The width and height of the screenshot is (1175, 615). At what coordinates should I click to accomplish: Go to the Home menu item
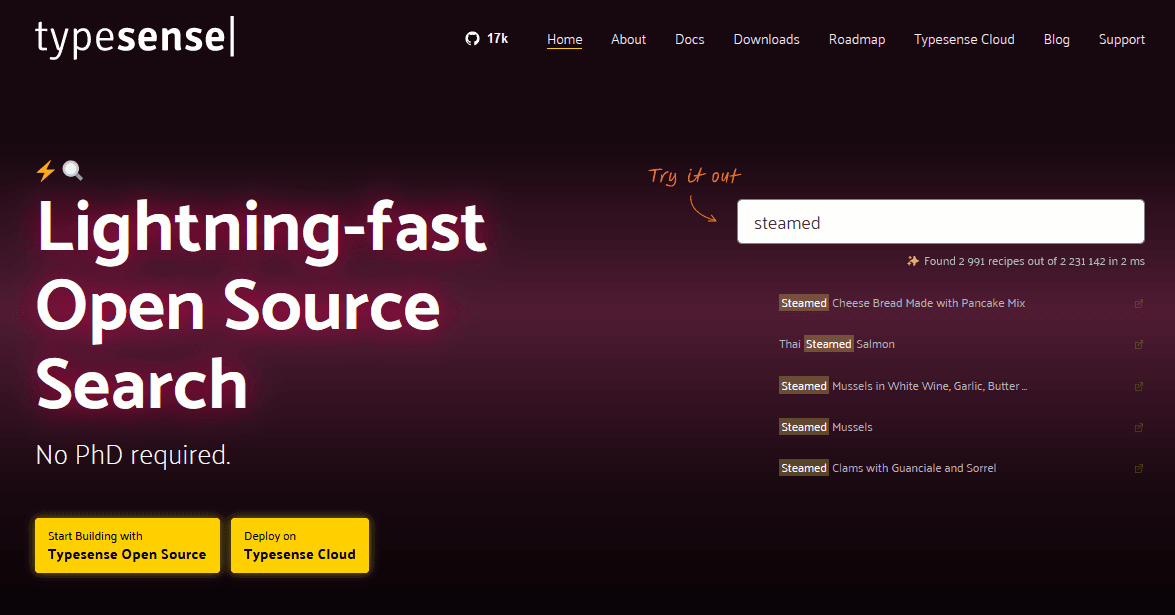point(564,39)
